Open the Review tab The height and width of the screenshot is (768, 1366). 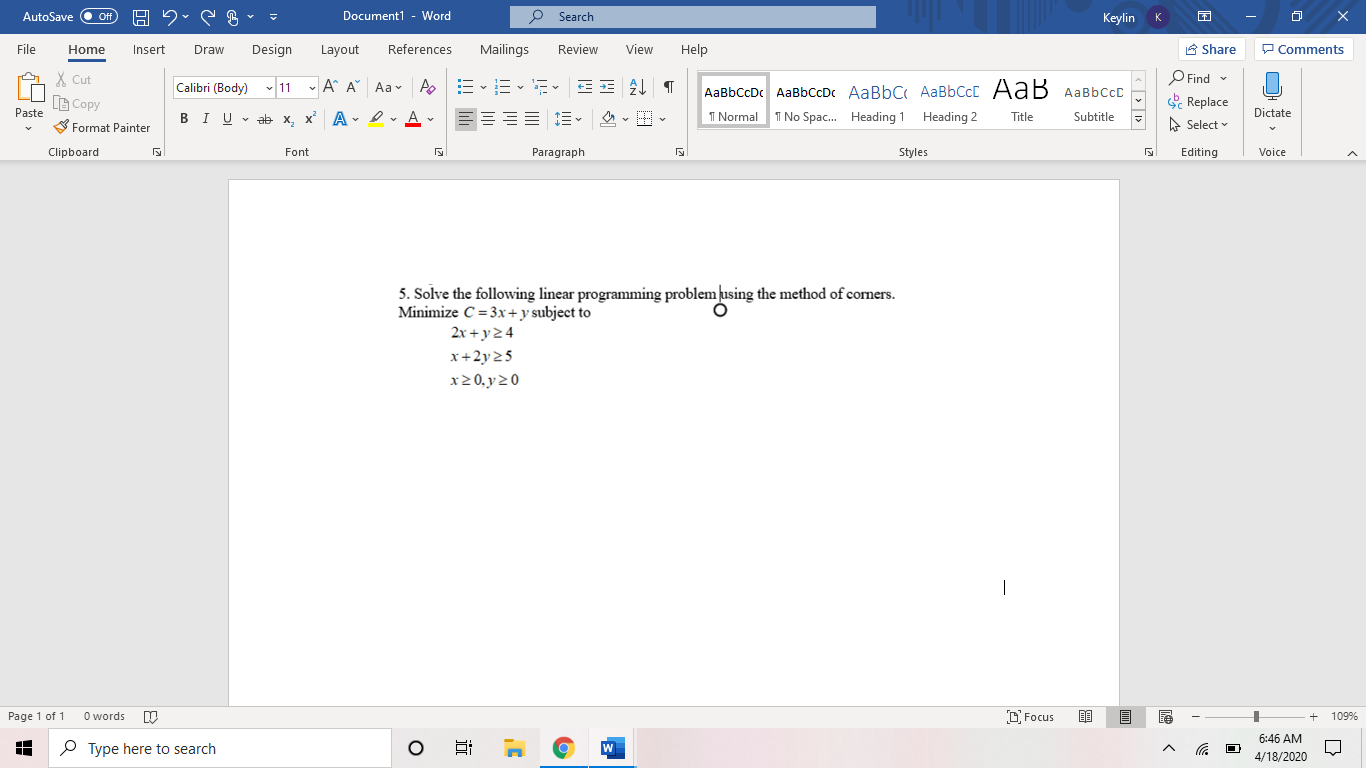pos(577,49)
